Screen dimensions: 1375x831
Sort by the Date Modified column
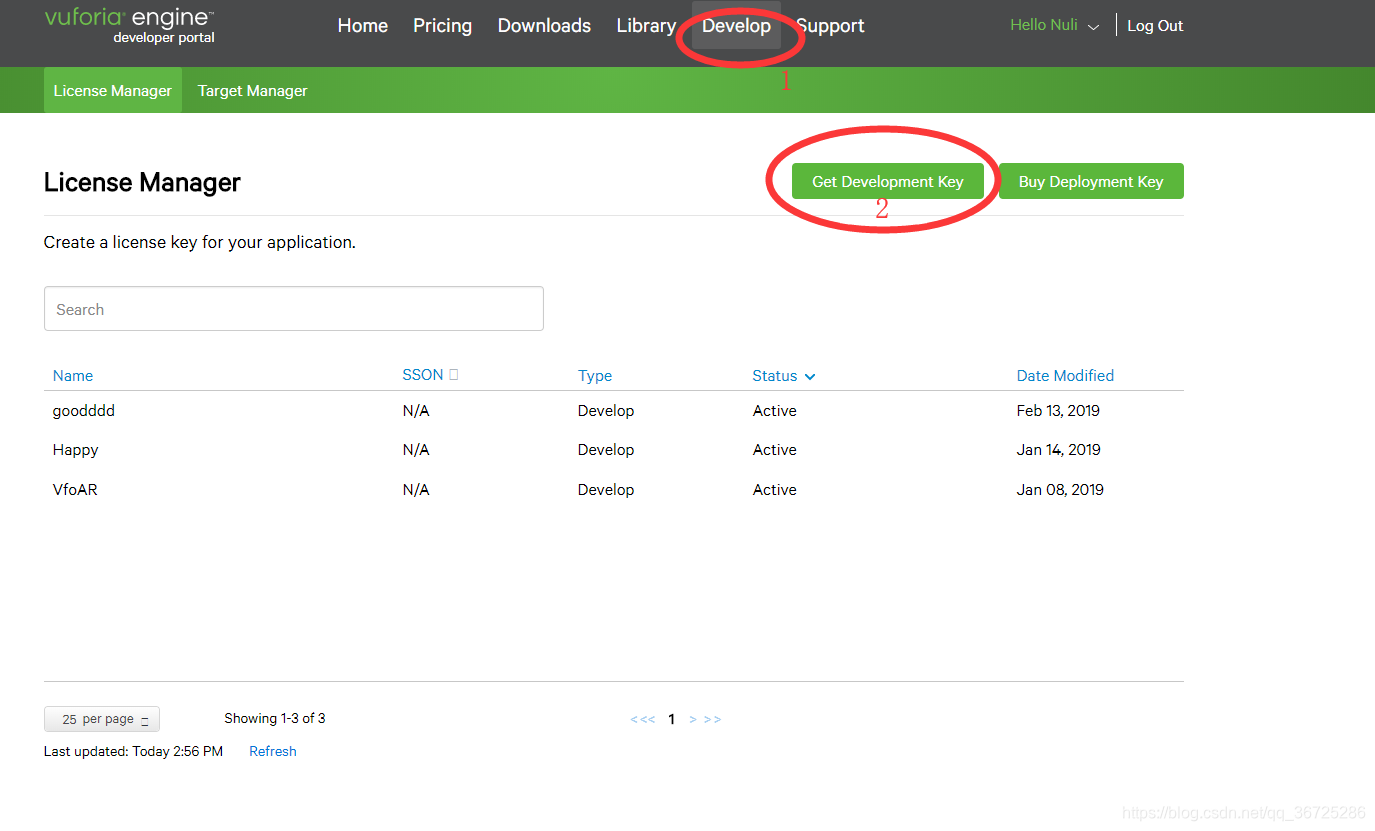(1065, 376)
